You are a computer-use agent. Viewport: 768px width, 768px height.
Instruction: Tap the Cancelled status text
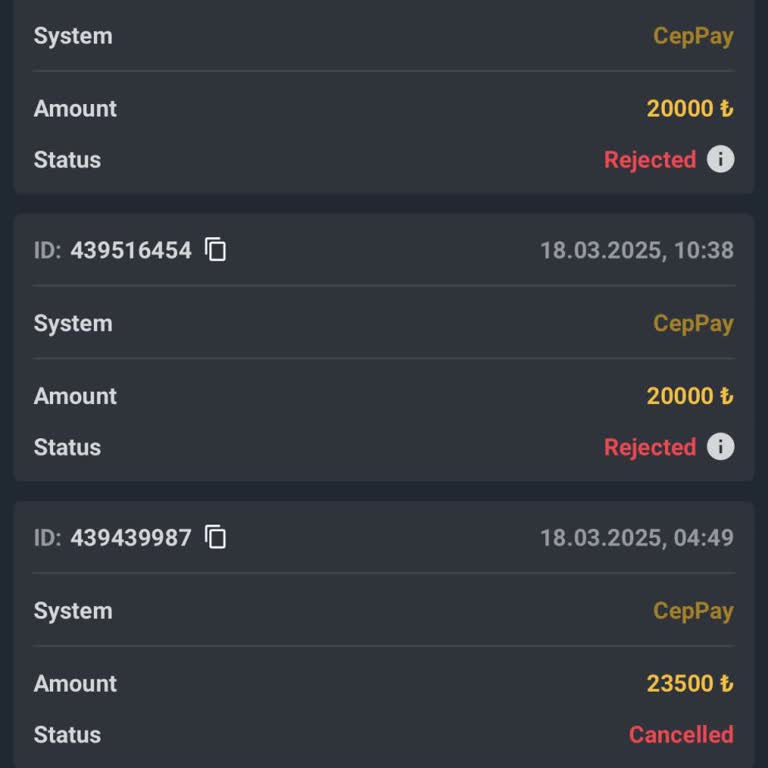point(680,735)
